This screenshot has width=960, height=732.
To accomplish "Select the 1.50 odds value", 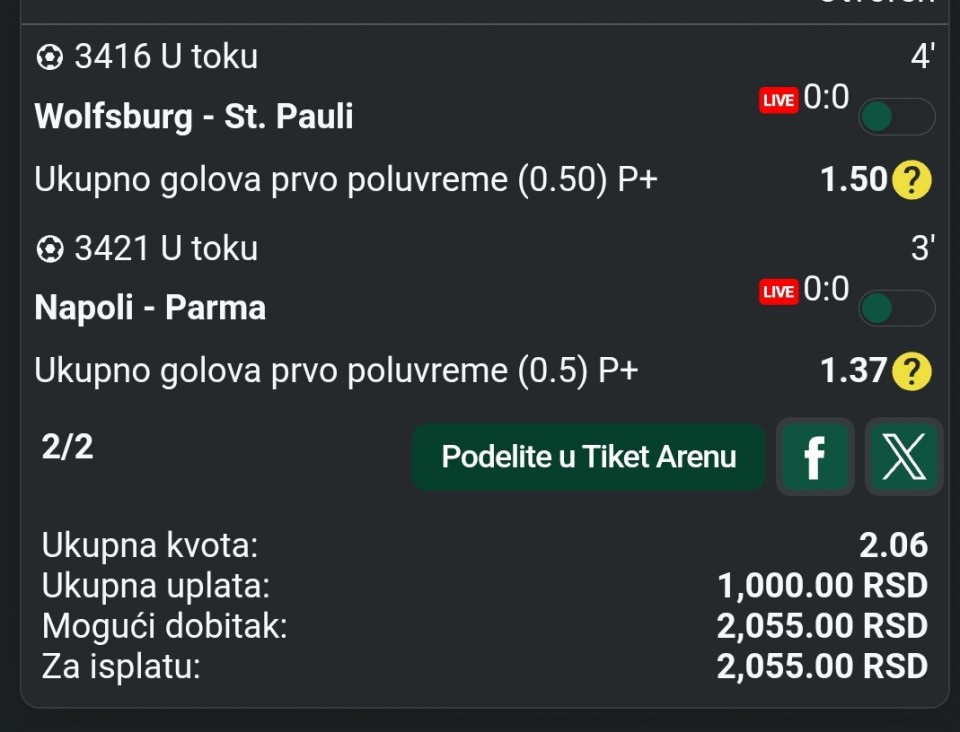I will pyautogui.click(x=854, y=180).
